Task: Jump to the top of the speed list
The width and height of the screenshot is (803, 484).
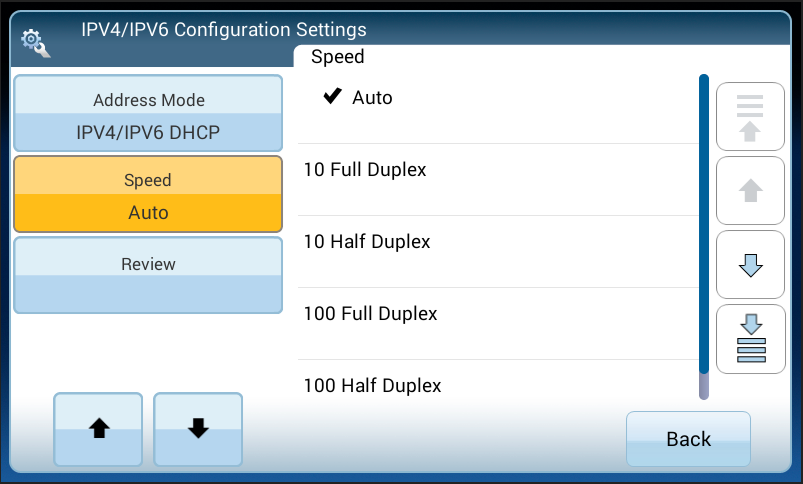Action: [x=750, y=117]
